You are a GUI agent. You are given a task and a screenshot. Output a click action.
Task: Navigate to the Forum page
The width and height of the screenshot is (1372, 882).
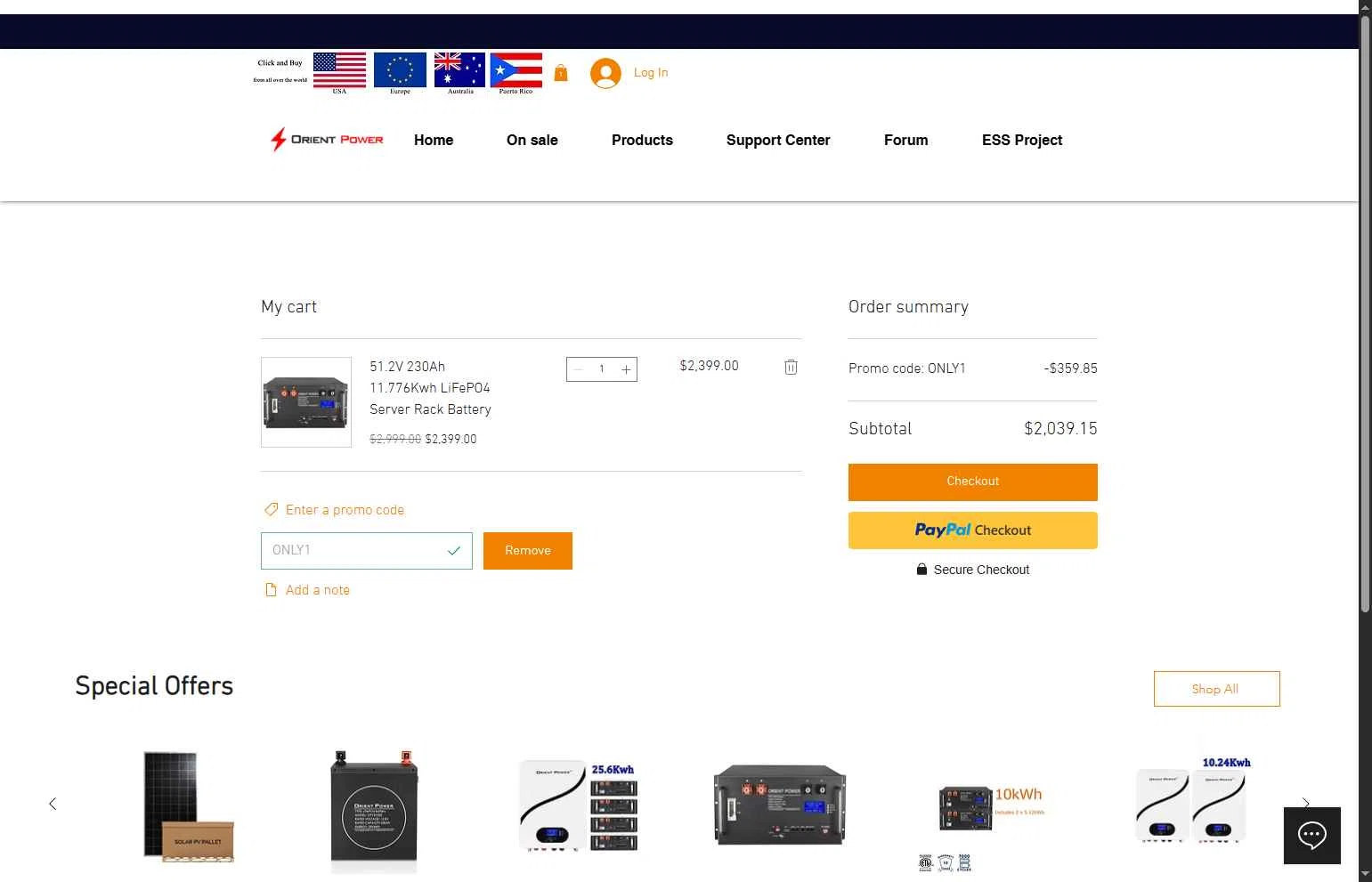(x=905, y=140)
